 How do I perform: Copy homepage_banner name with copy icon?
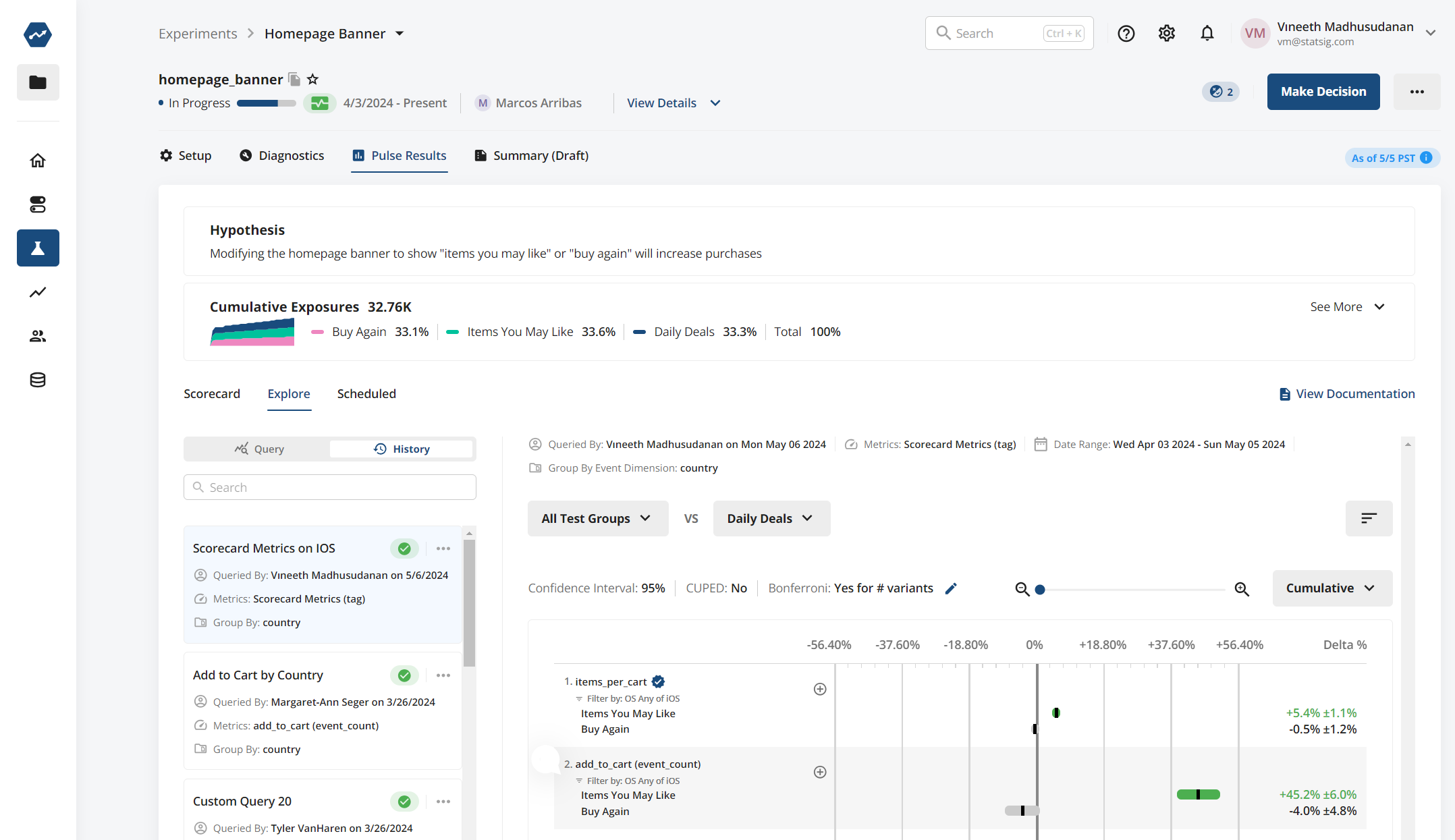(x=294, y=80)
